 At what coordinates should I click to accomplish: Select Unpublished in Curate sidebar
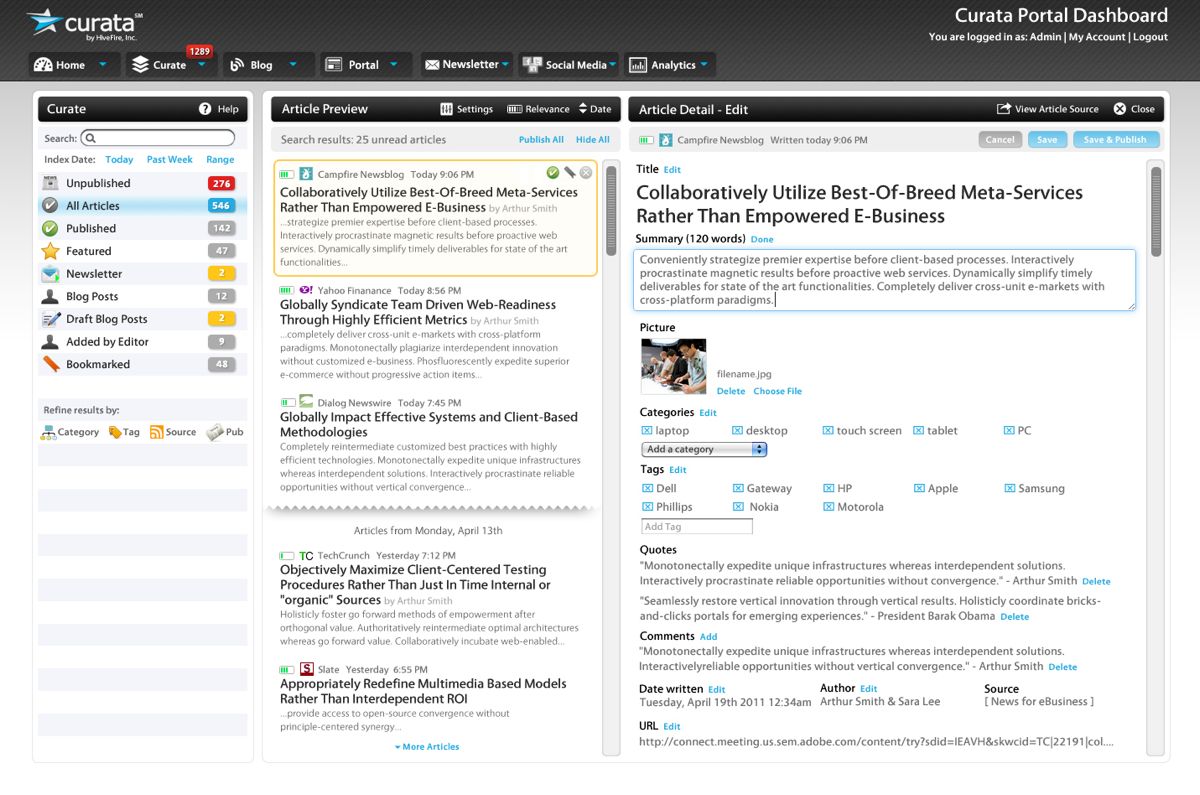click(x=98, y=183)
